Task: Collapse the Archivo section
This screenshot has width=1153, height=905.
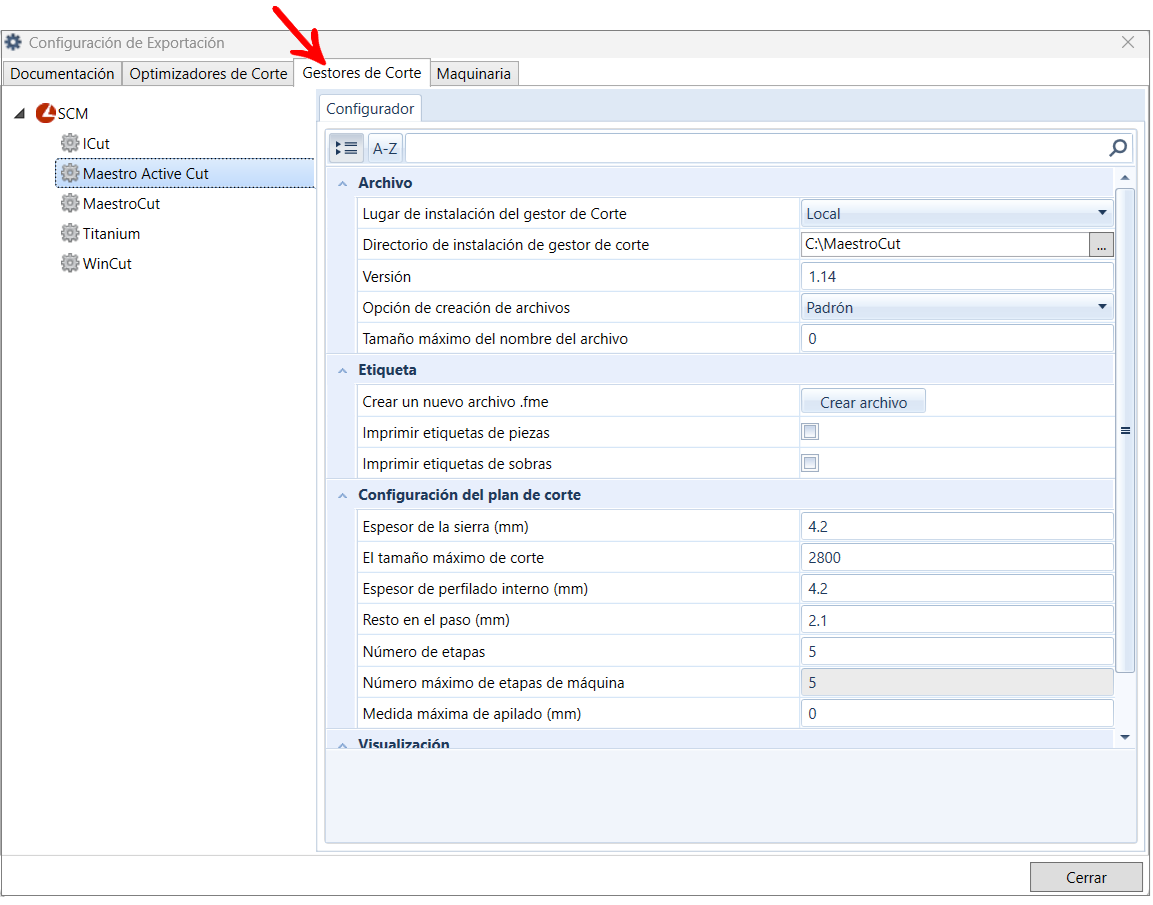Action: coord(343,184)
